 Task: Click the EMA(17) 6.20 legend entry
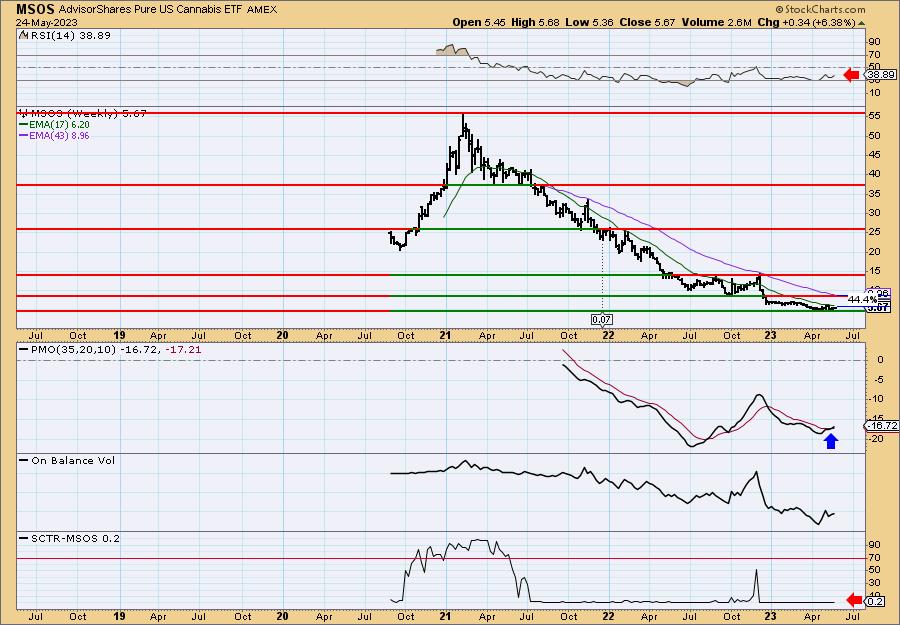click(54, 125)
